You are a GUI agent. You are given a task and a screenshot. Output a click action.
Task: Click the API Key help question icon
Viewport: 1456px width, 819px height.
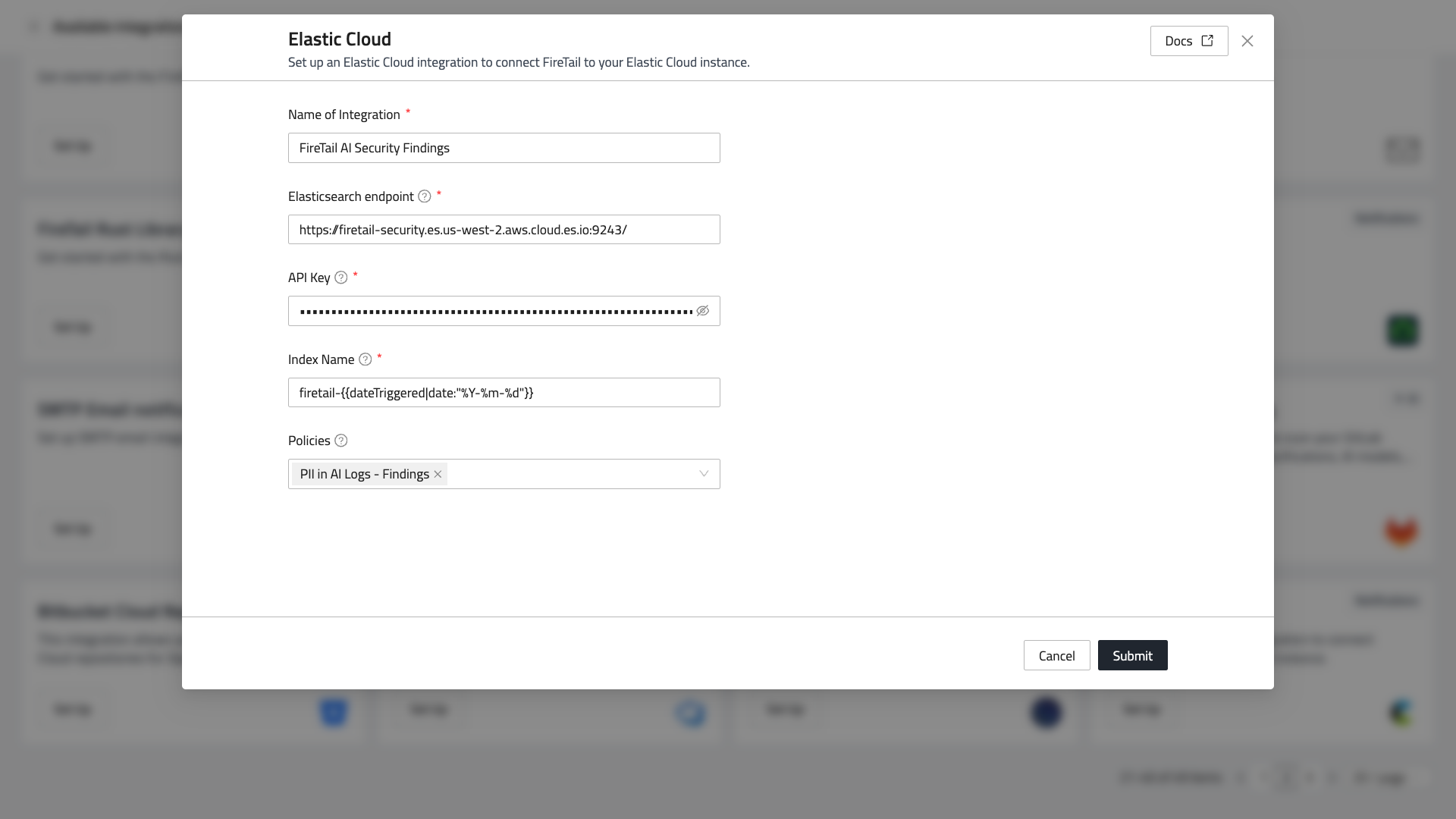pos(341,278)
